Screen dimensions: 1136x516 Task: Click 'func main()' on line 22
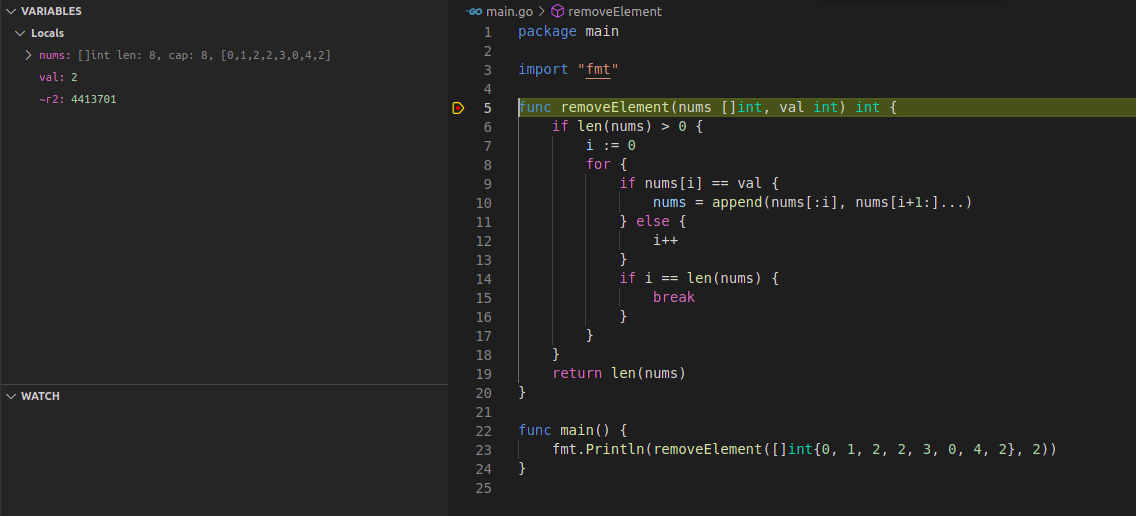[564, 430]
